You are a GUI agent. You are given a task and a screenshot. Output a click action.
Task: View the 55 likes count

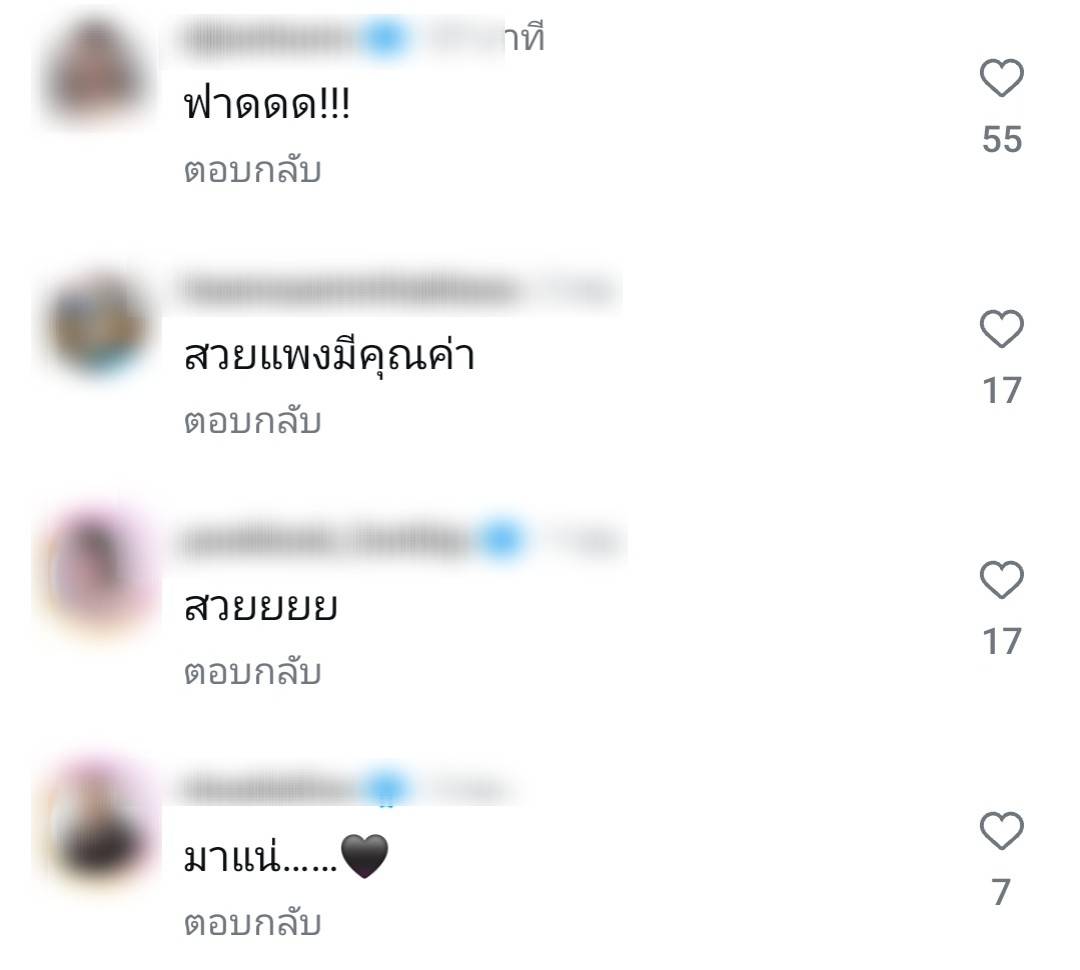pyautogui.click(x=1002, y=139)
